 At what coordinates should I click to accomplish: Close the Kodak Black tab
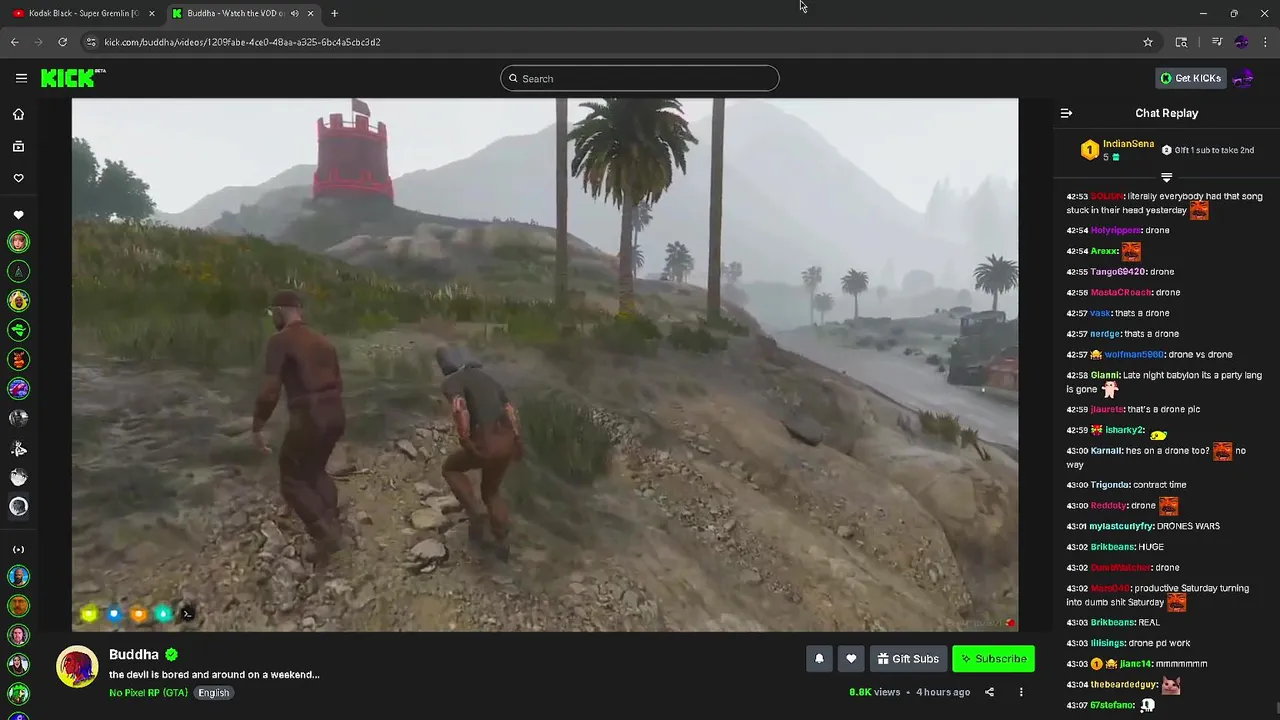[x=152, y=13]
